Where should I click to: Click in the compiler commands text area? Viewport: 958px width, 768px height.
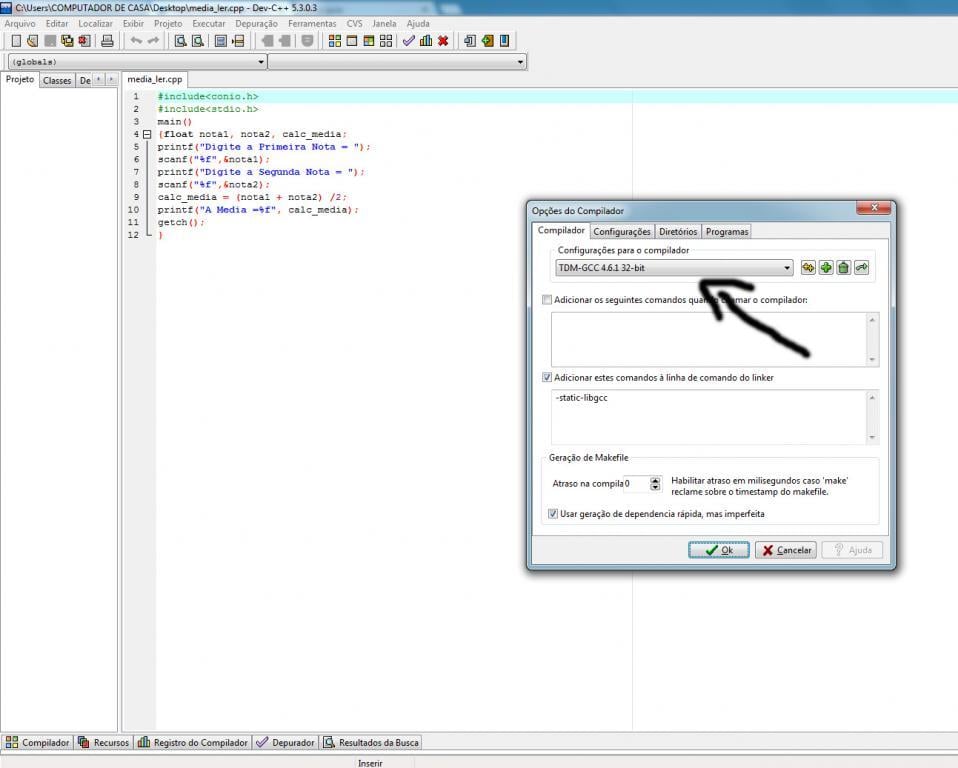(x=709, y=339)
